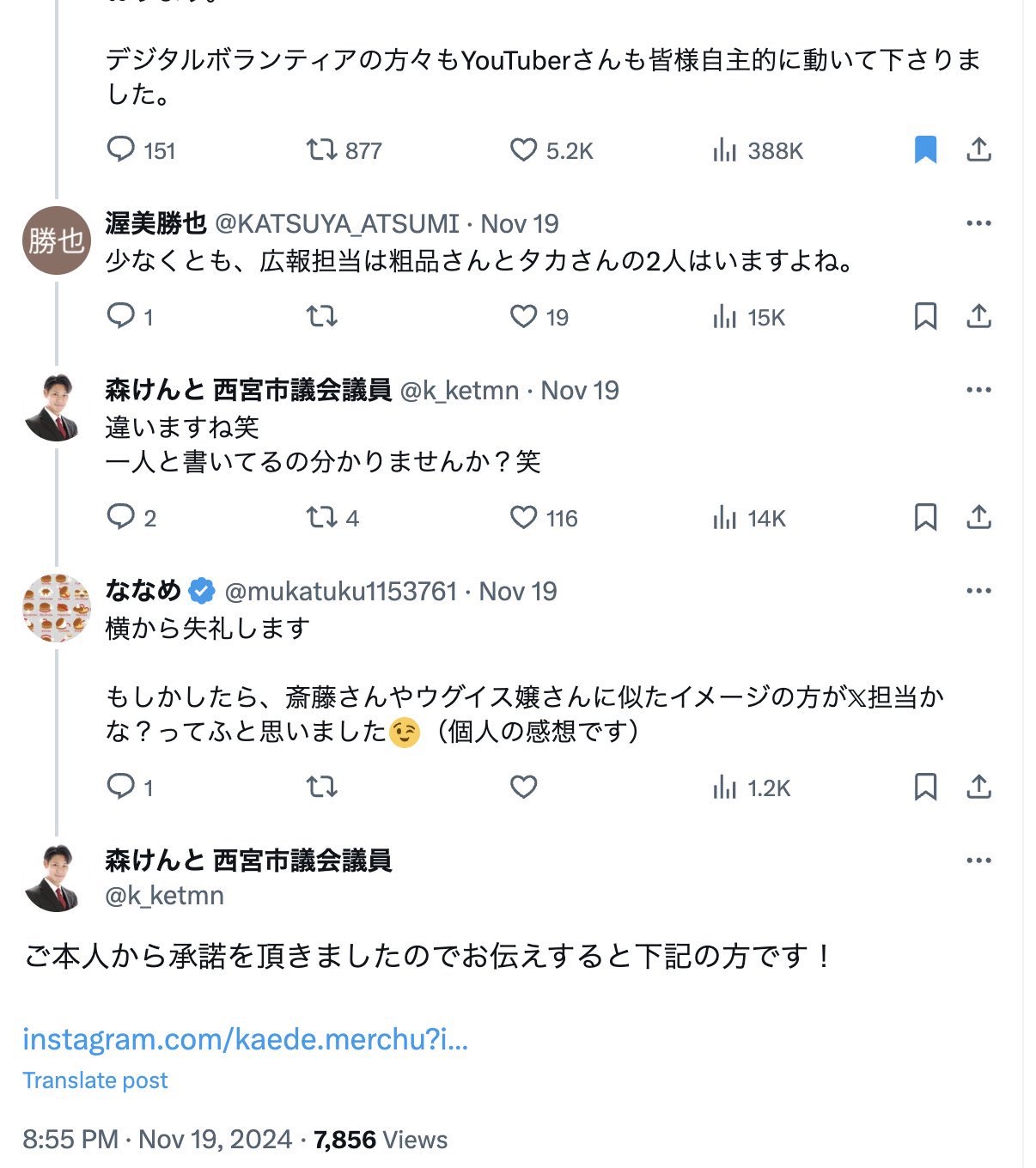Bookmark 渥美勝也's tweet
The image size is (1036, 1168).
click(925, 317)
